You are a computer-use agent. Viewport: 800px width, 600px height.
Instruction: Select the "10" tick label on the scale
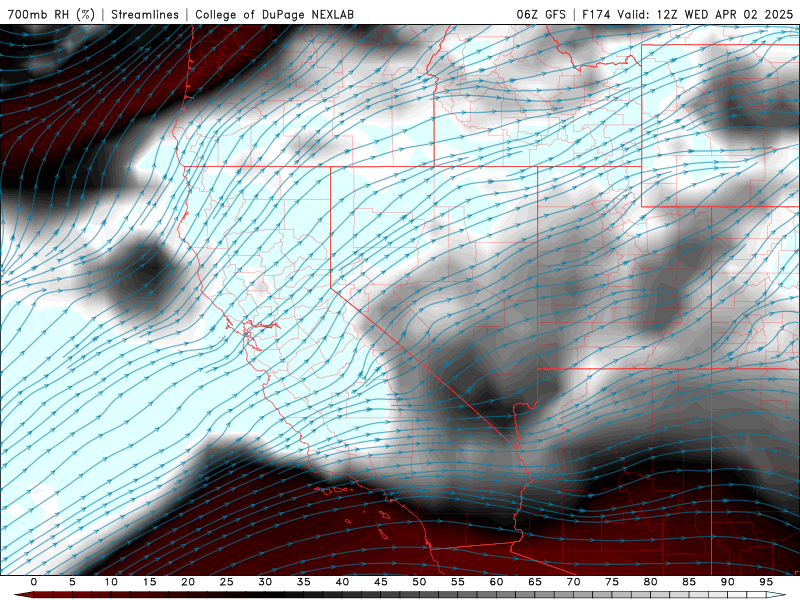point(111,582)
